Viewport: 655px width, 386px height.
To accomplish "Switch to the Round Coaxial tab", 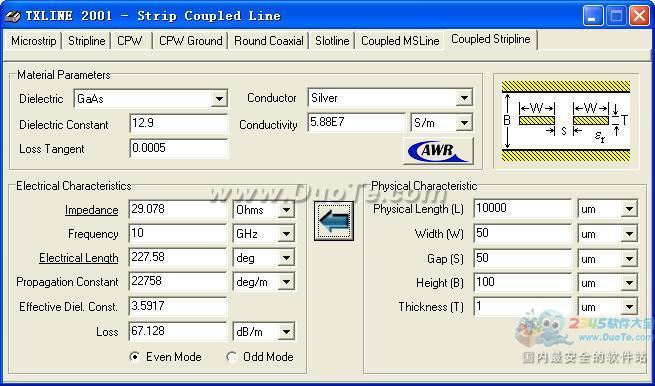I will point(269,41).
